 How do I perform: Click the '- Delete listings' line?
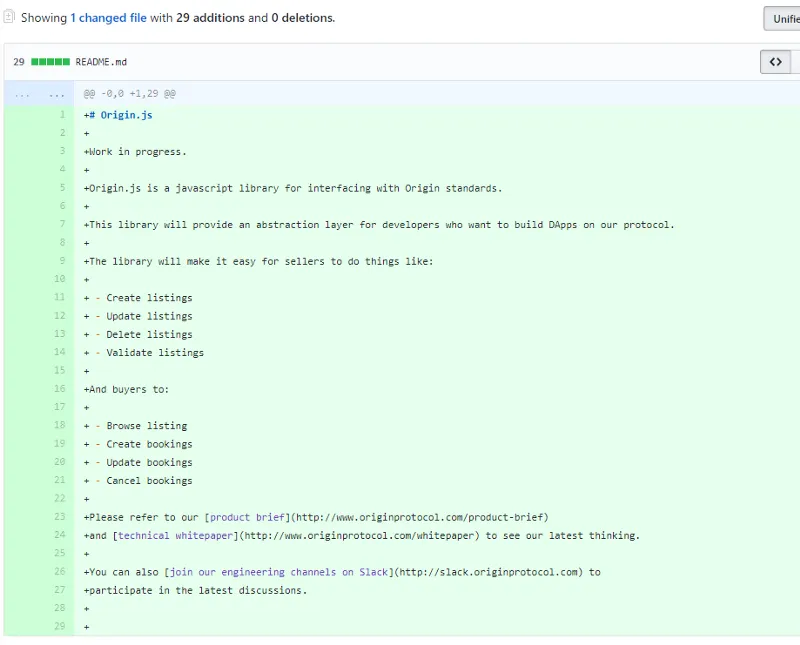pyautogui.click(x=138, y=335)
